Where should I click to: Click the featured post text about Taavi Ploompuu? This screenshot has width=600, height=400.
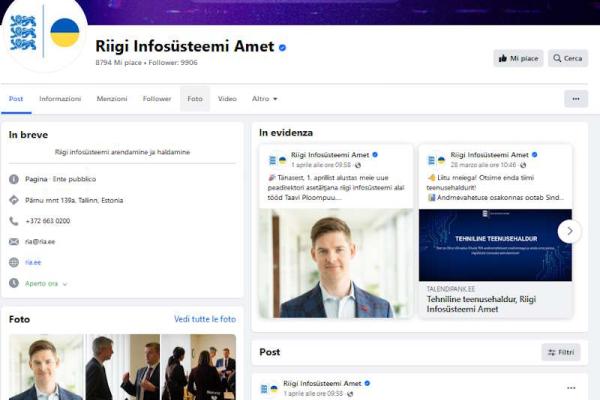coord(336,188)
